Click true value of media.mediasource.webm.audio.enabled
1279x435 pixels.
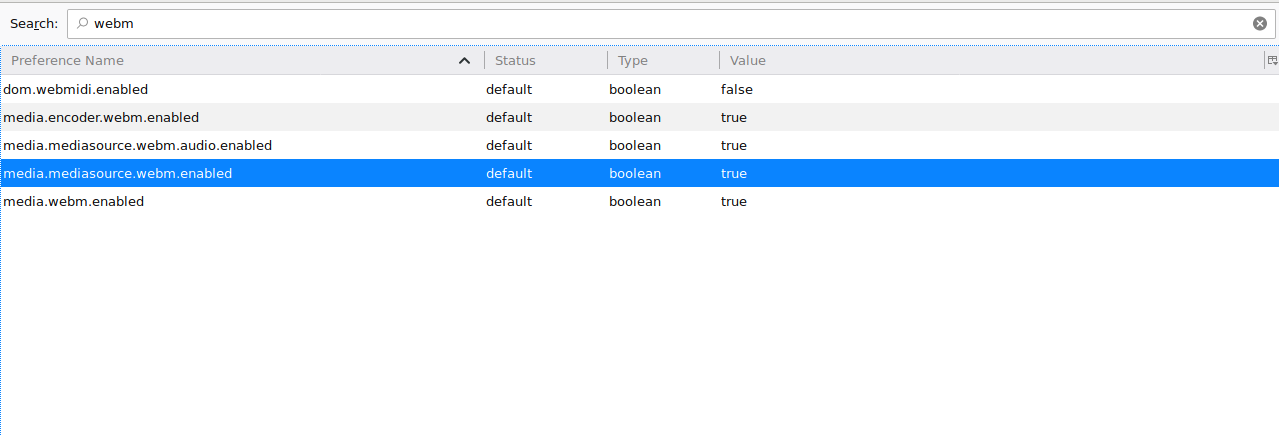pos(734,145)
